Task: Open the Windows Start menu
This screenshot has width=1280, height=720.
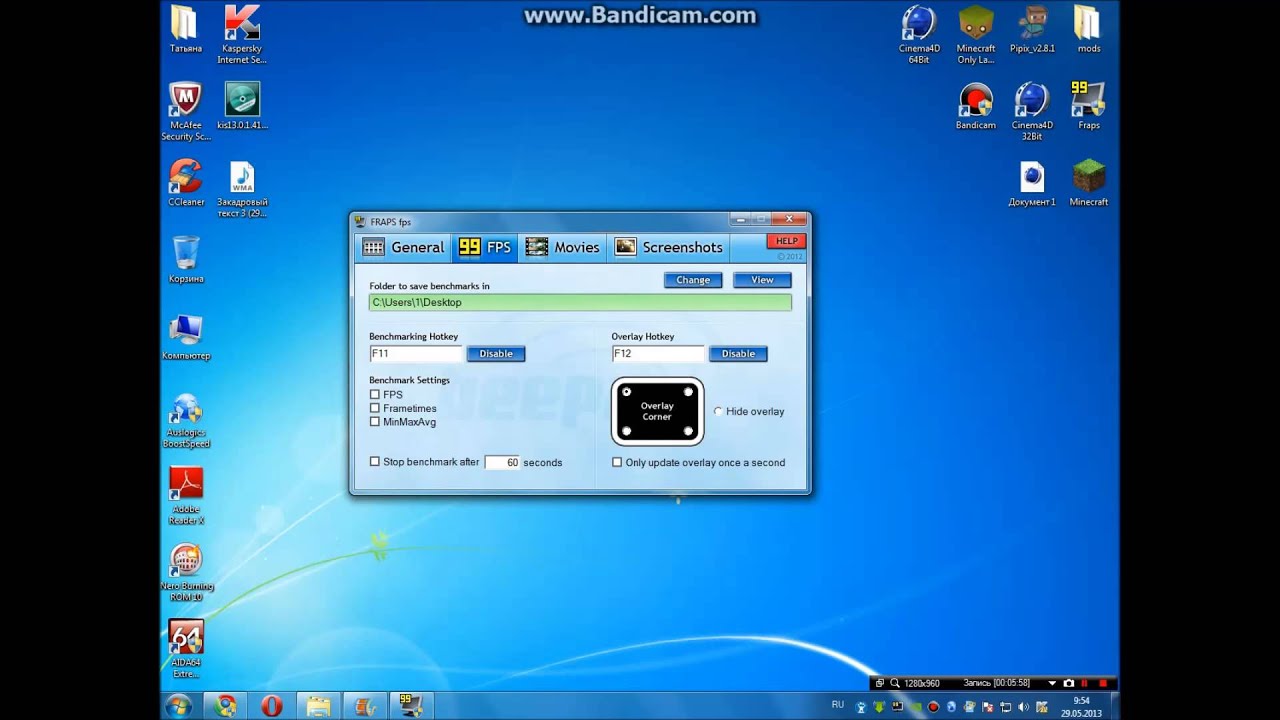Action: pyautogui.click(x=179, y=705)
